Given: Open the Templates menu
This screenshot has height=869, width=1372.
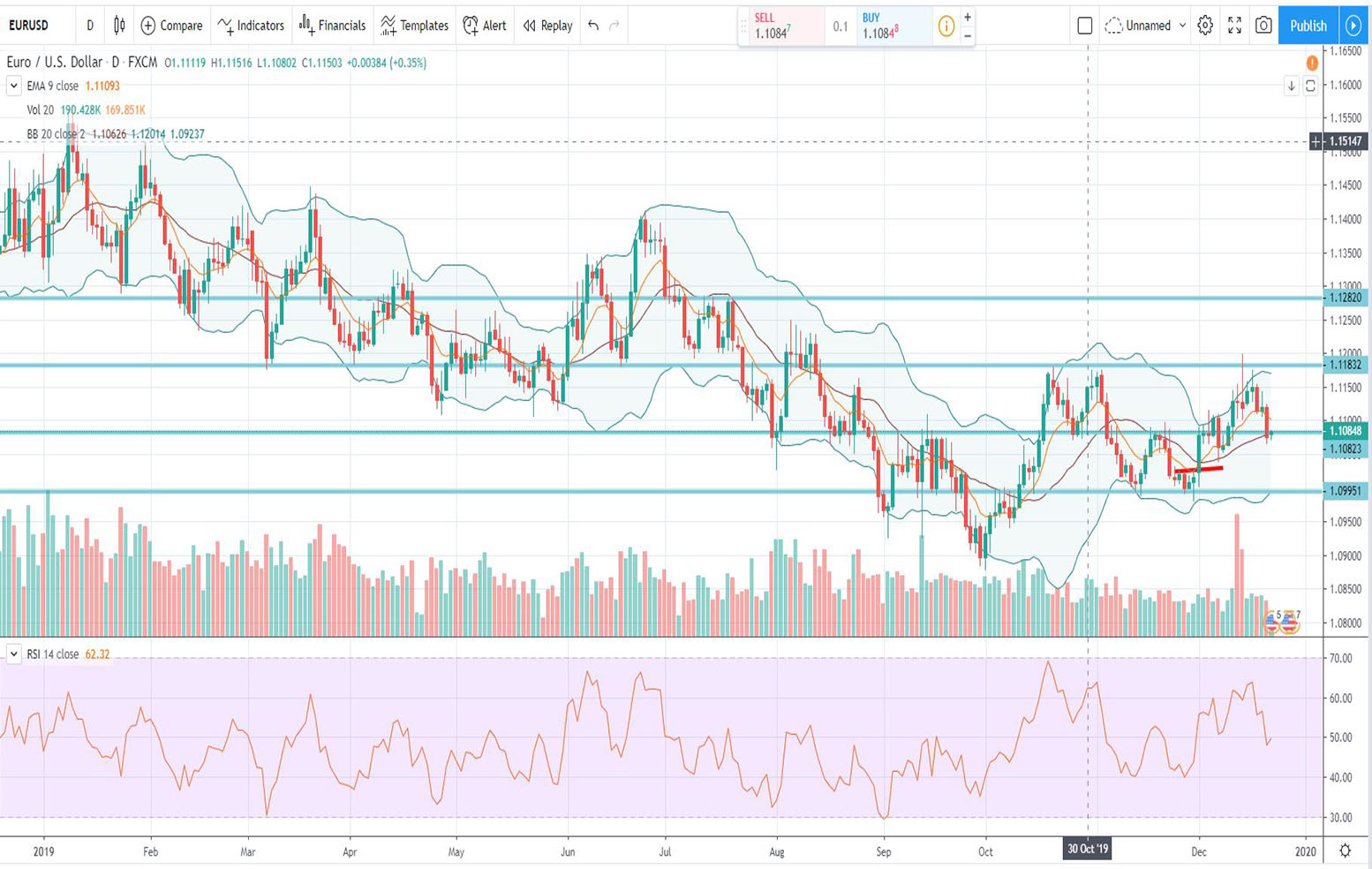Looking at the screenshot, I should (414, 26).
